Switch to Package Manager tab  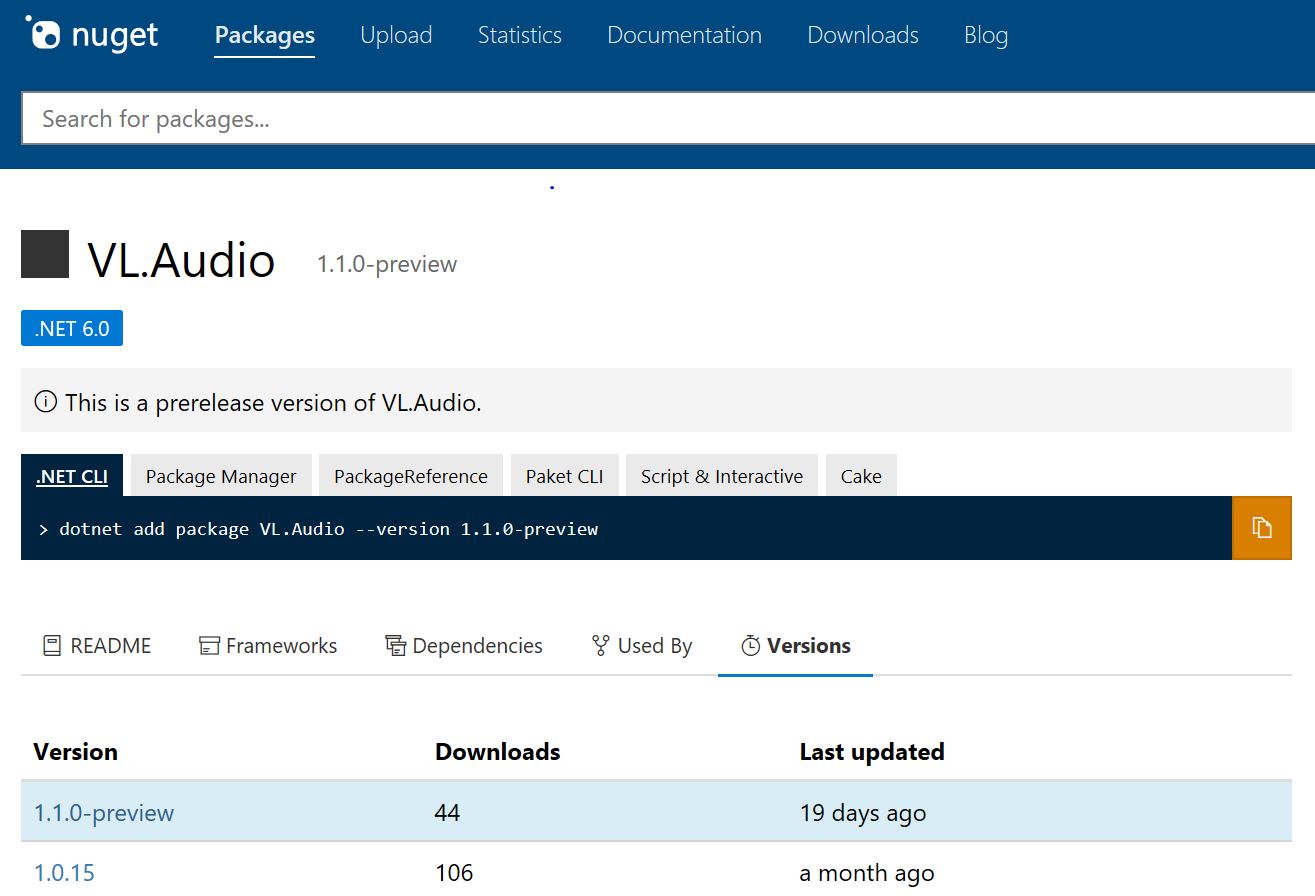click(x=221, y=476)
